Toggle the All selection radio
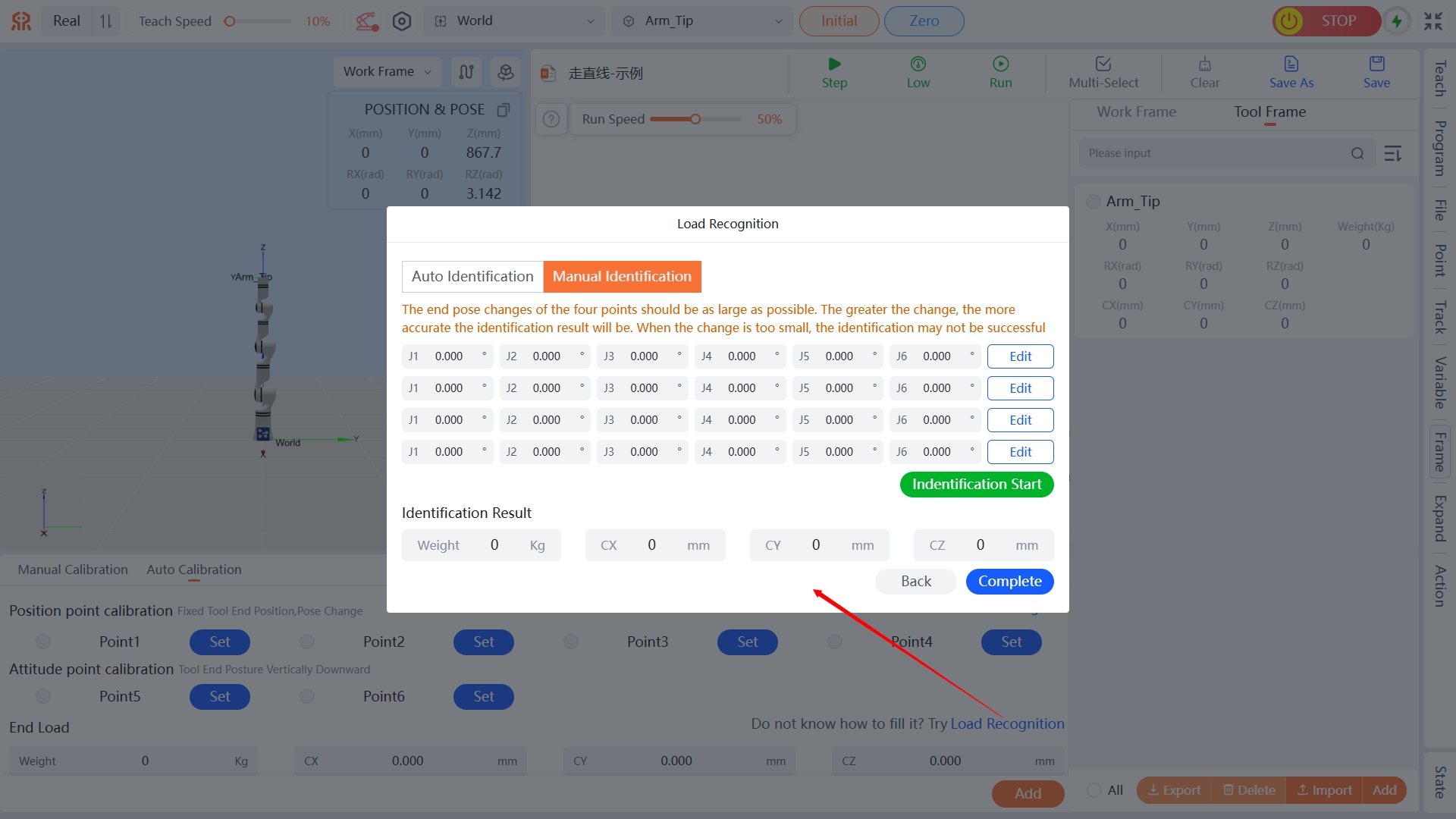 point(1094,790)
